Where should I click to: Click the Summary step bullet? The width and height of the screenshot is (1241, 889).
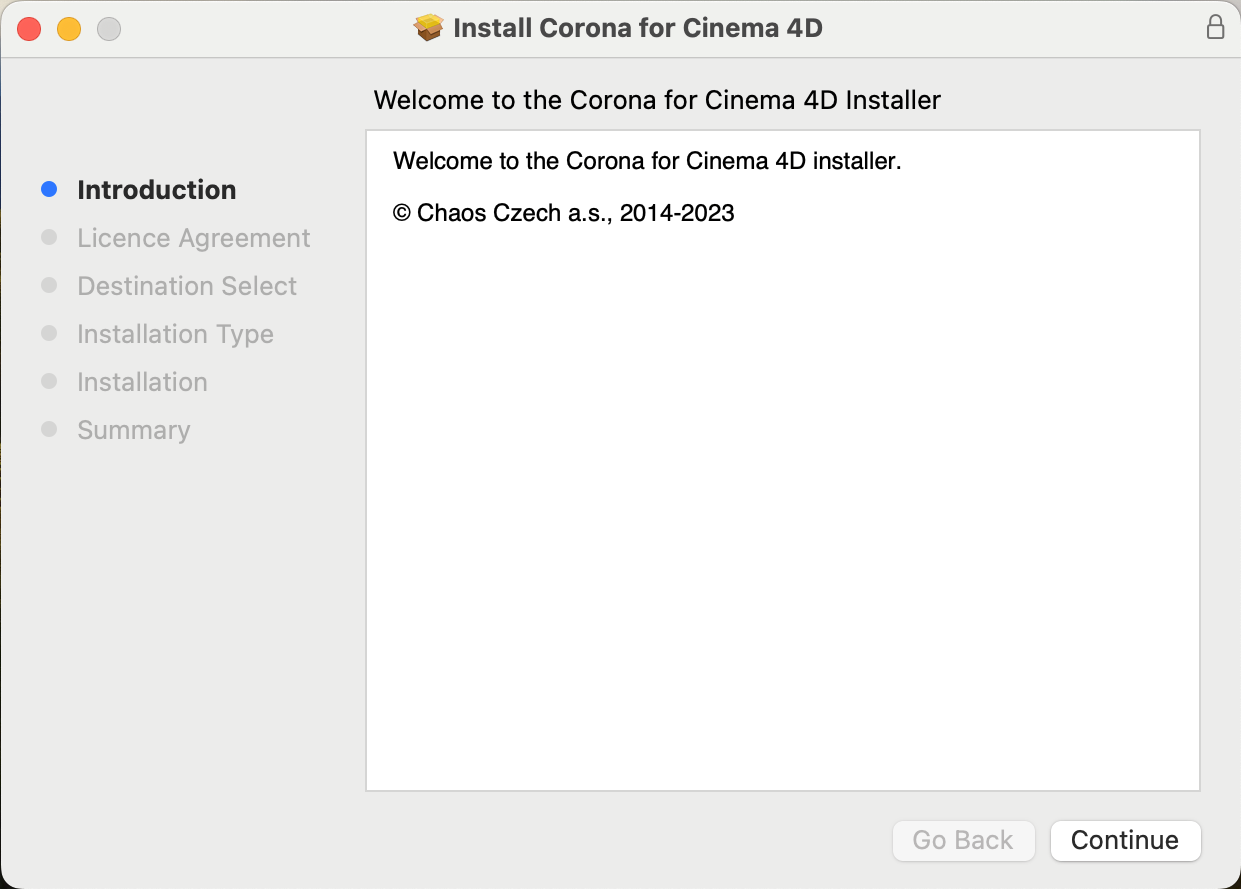pos(49,429)
